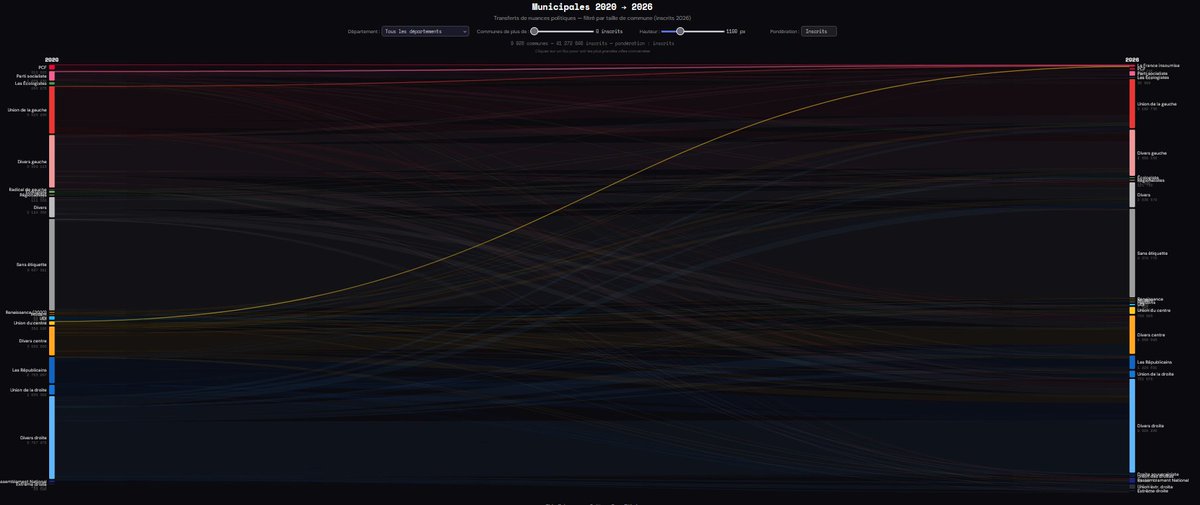Select the 2020 Divers node bar
The image size is (1200, 505).
point(52,208)
